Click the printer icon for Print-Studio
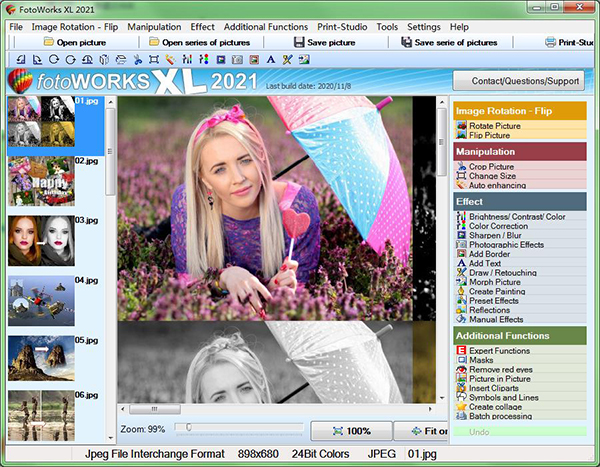The width and height of the screenshot is (600, 467). click(x=550, y=42)
